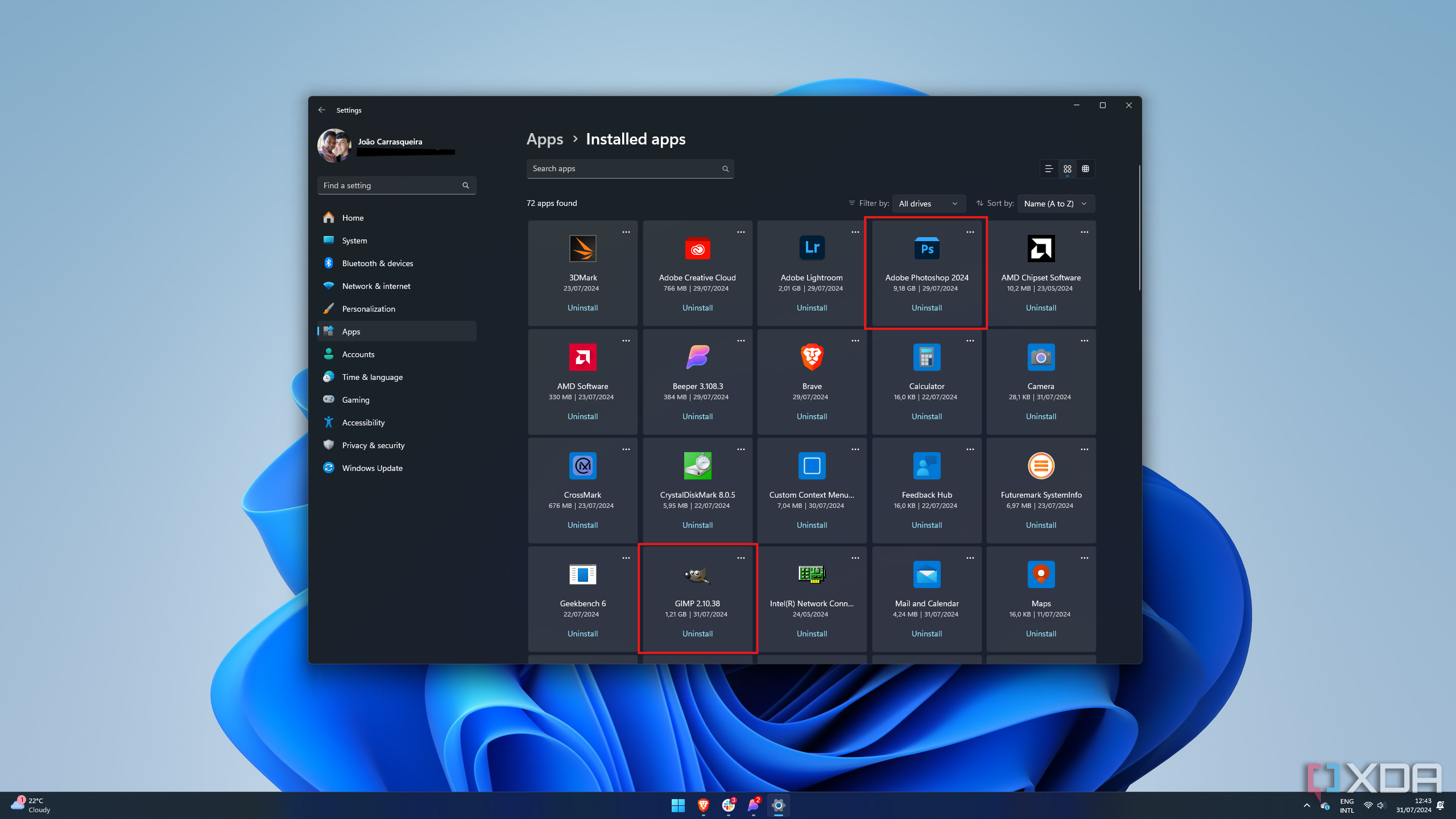This screenshot has height=819, width=1456.
Task: Click the Intel Network Connections icon
Action: pyautogui.click(x=812, y=574)
